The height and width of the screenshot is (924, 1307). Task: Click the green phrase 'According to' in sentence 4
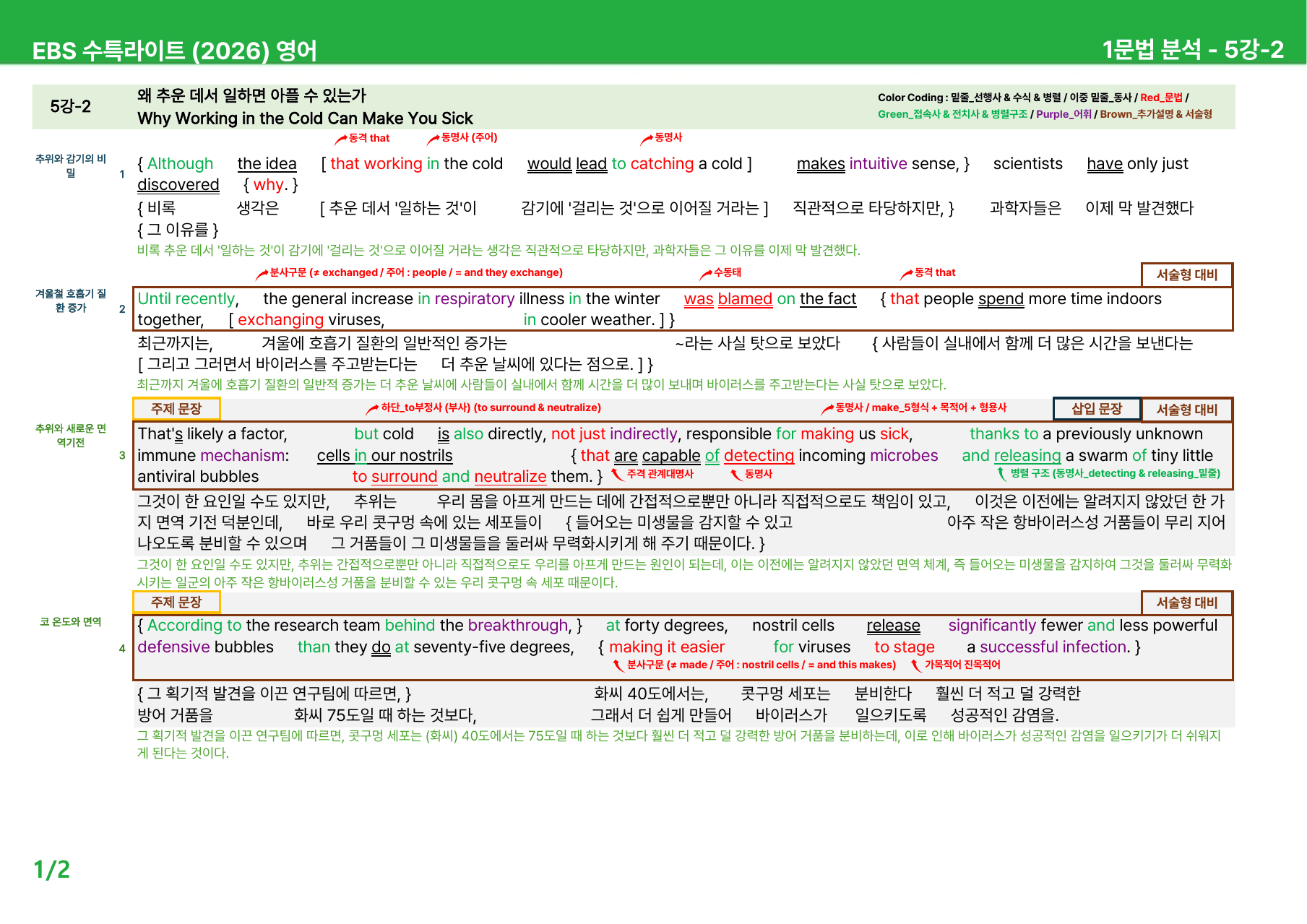tap(194, 626)
